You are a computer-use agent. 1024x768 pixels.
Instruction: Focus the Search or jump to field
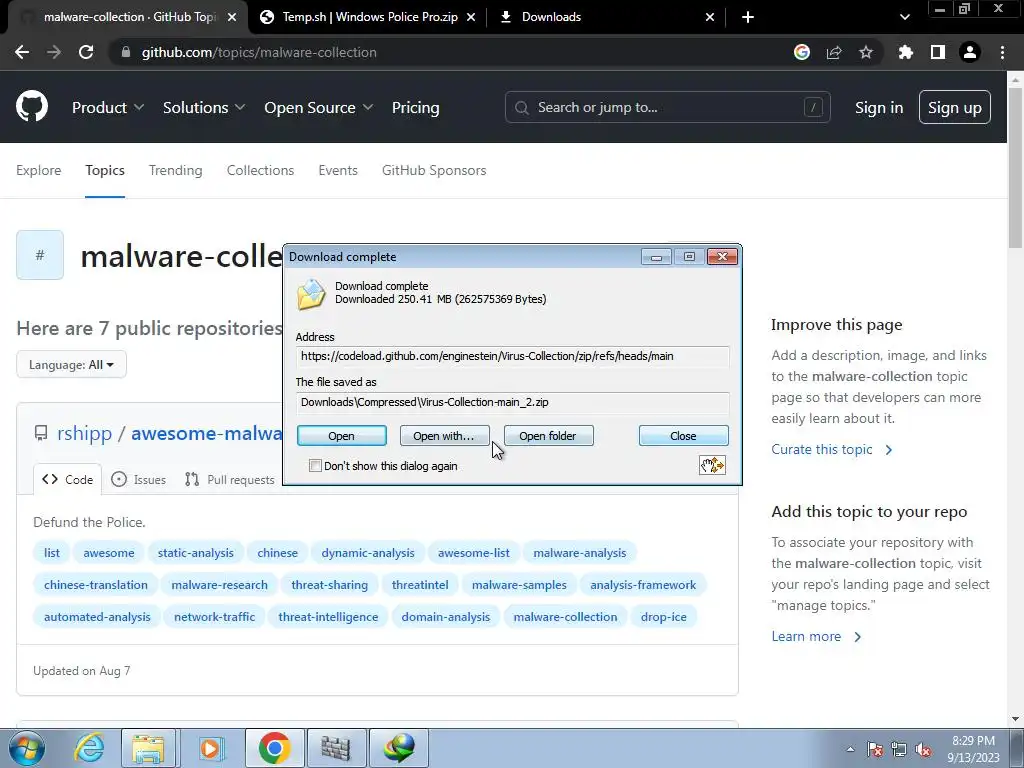(x=667, y=107)
